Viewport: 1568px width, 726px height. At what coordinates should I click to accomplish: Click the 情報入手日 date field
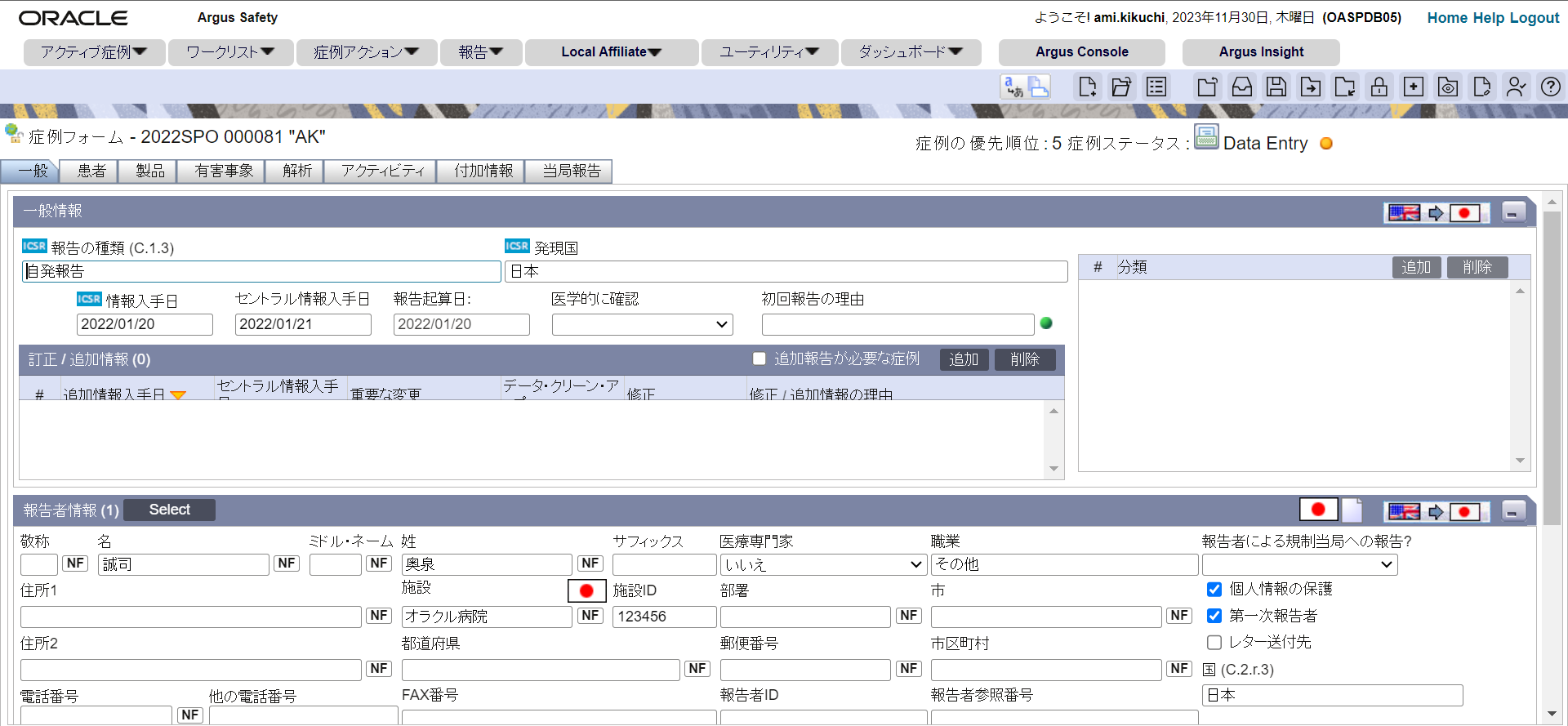(145, 325)
